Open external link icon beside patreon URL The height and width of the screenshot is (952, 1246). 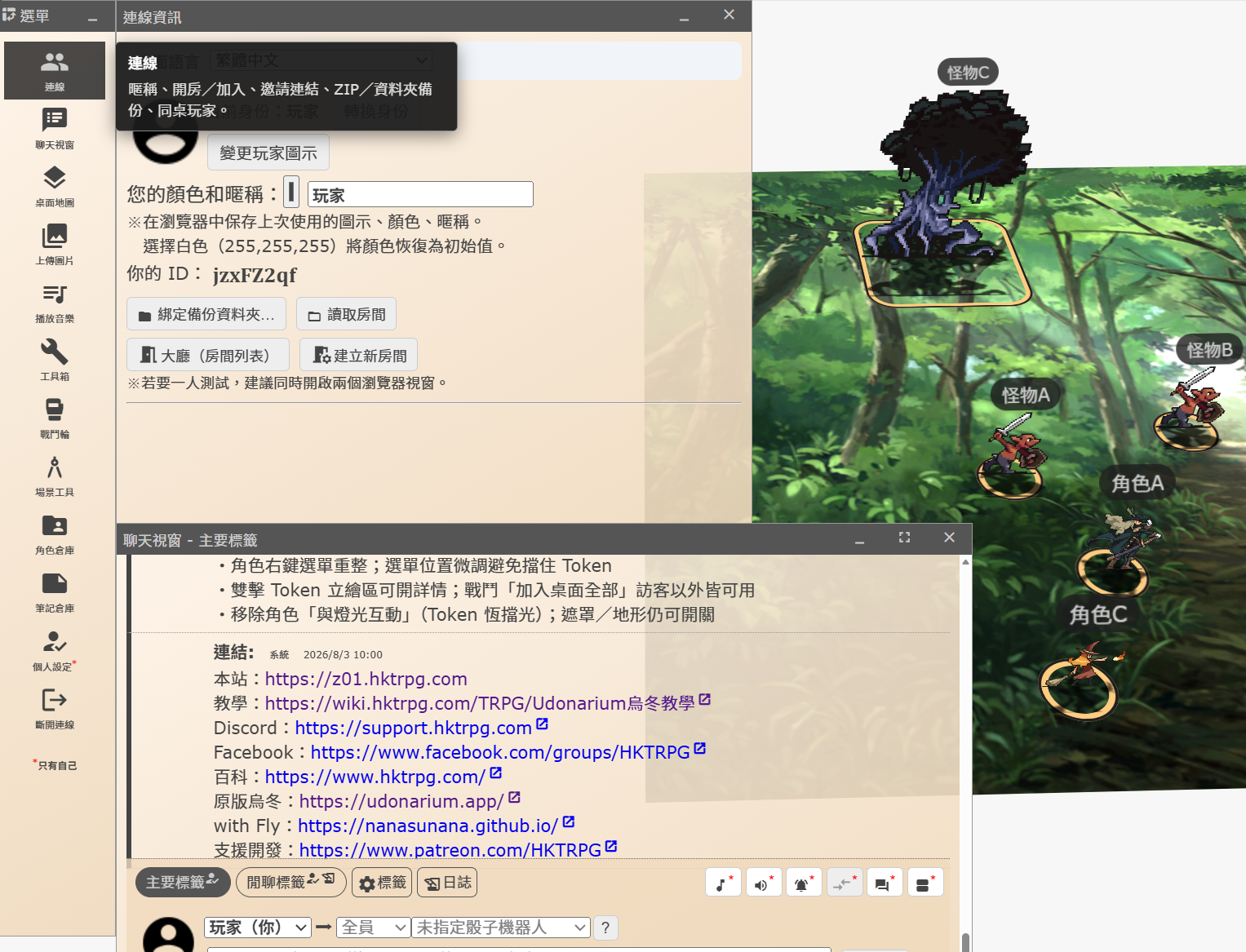[611, 847]
